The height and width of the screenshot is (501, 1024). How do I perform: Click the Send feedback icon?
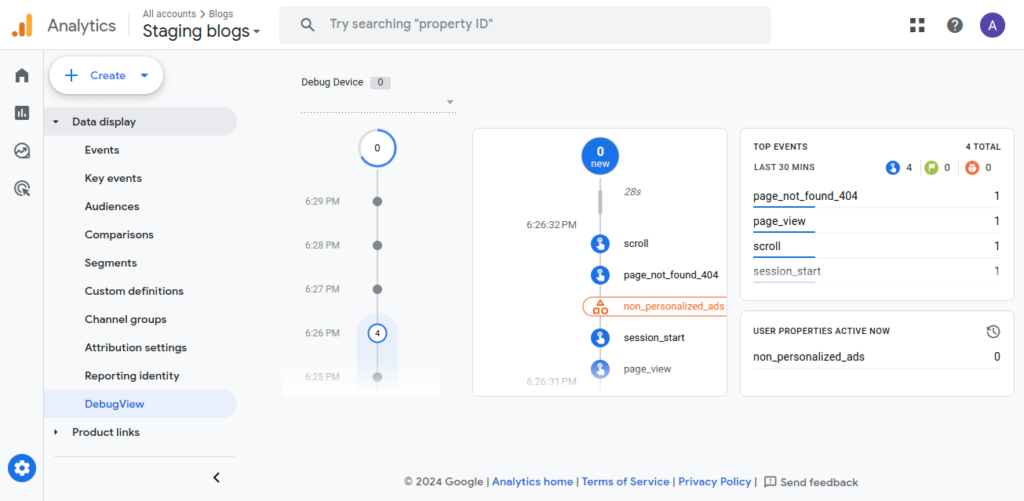[x=770, y=482]
